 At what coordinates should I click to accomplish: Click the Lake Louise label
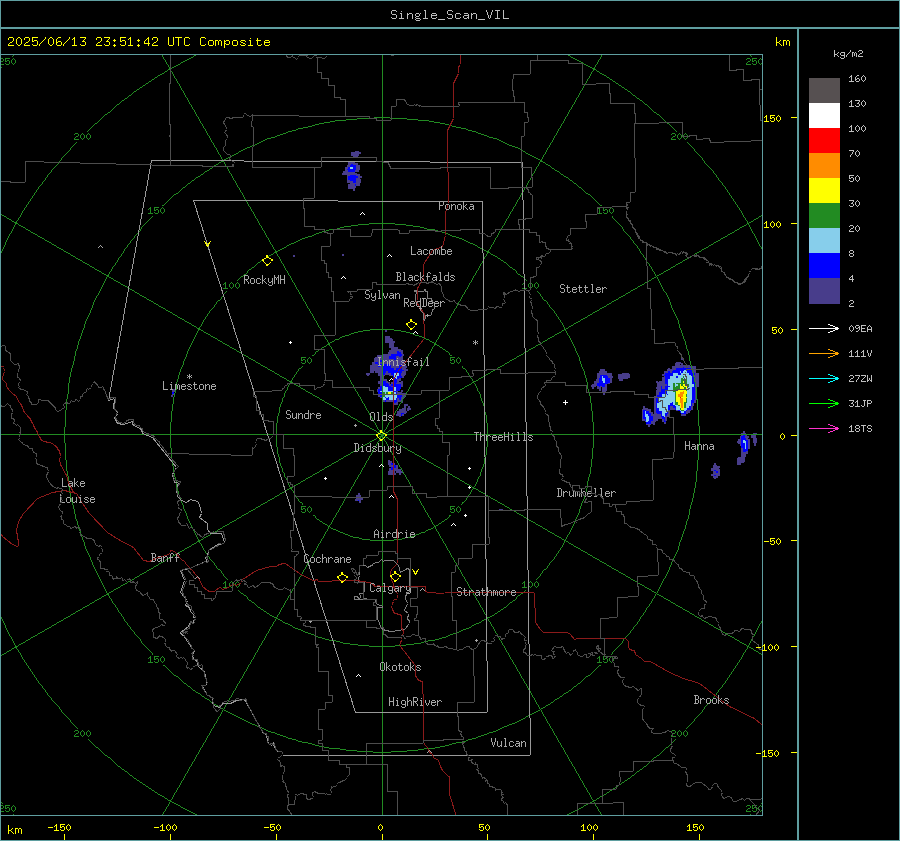[x=77, y=491]
